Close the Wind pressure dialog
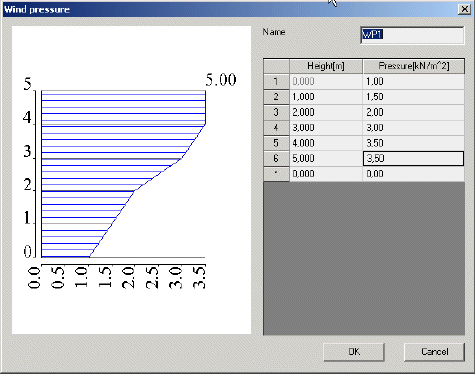The image size is (475, 374). (464, 9)
